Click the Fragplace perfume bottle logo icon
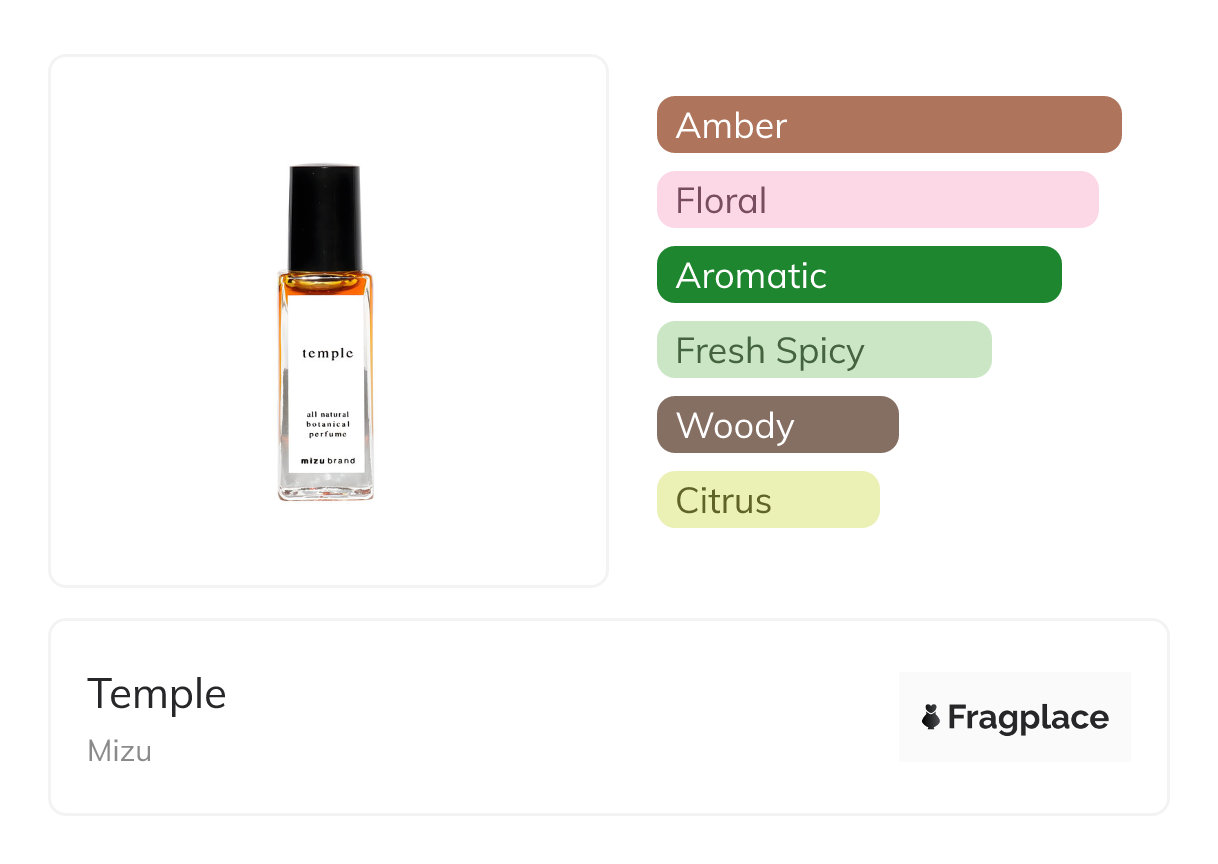1218x864 pixels. (931, 717)
